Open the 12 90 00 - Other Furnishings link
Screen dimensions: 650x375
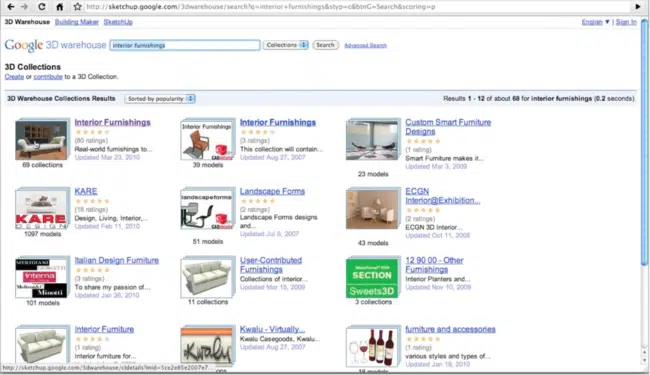(x=434, y=265)
